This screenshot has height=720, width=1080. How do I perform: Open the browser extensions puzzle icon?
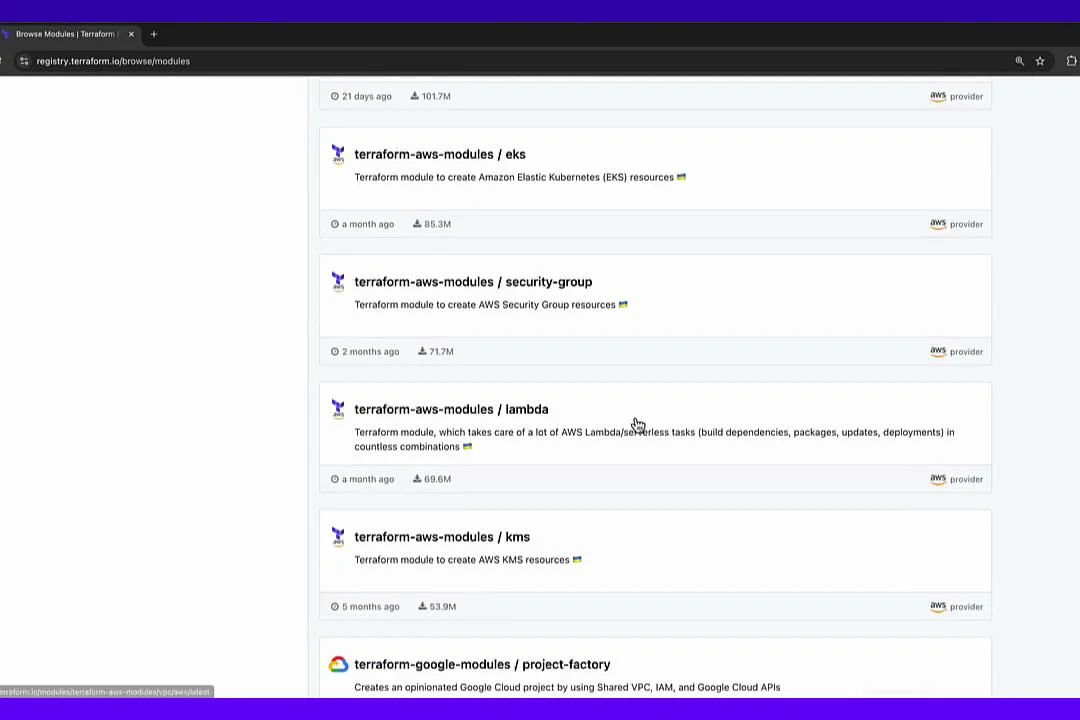1071,61
